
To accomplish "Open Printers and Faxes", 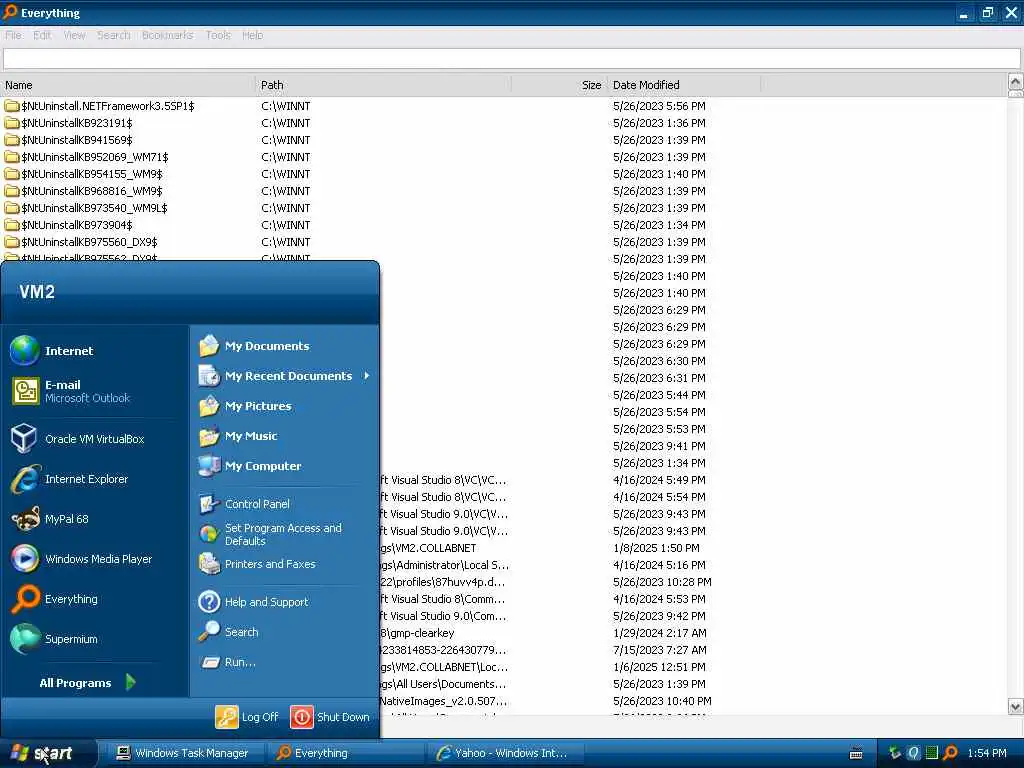I will pyautogui.click(x=257, y=564).
